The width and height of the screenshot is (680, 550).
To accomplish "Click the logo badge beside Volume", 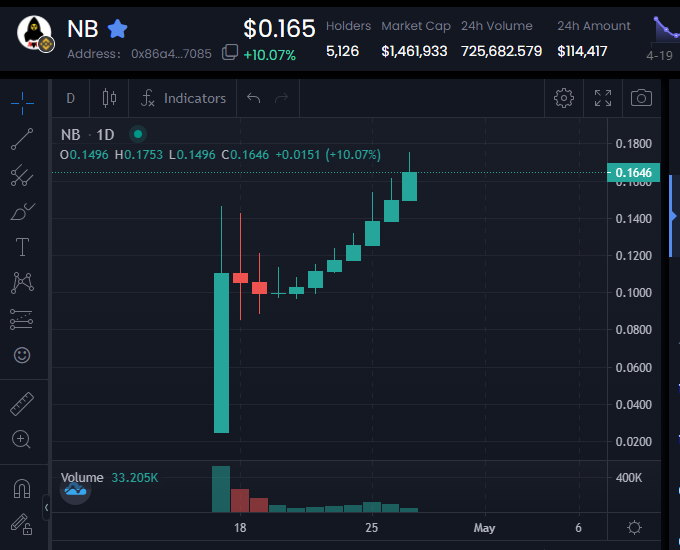I will (x=75, y=490).
